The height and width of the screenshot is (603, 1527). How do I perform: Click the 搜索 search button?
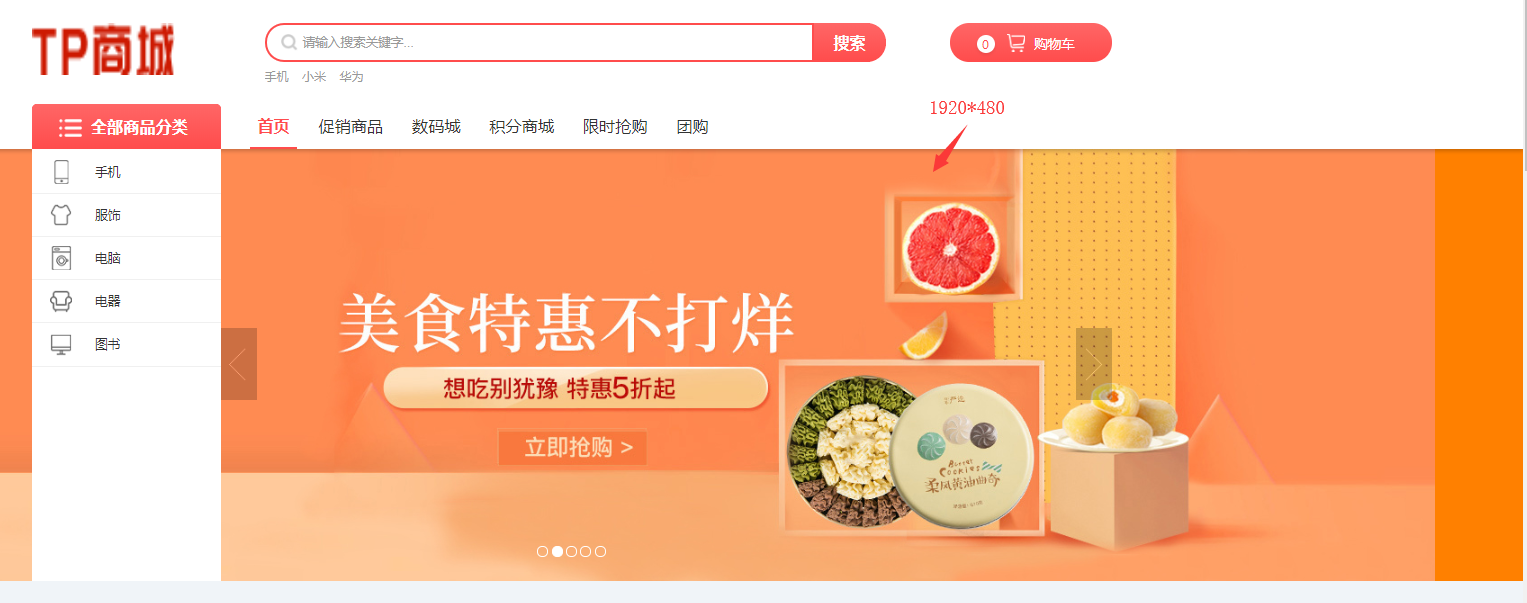click(x=849, y=43)
